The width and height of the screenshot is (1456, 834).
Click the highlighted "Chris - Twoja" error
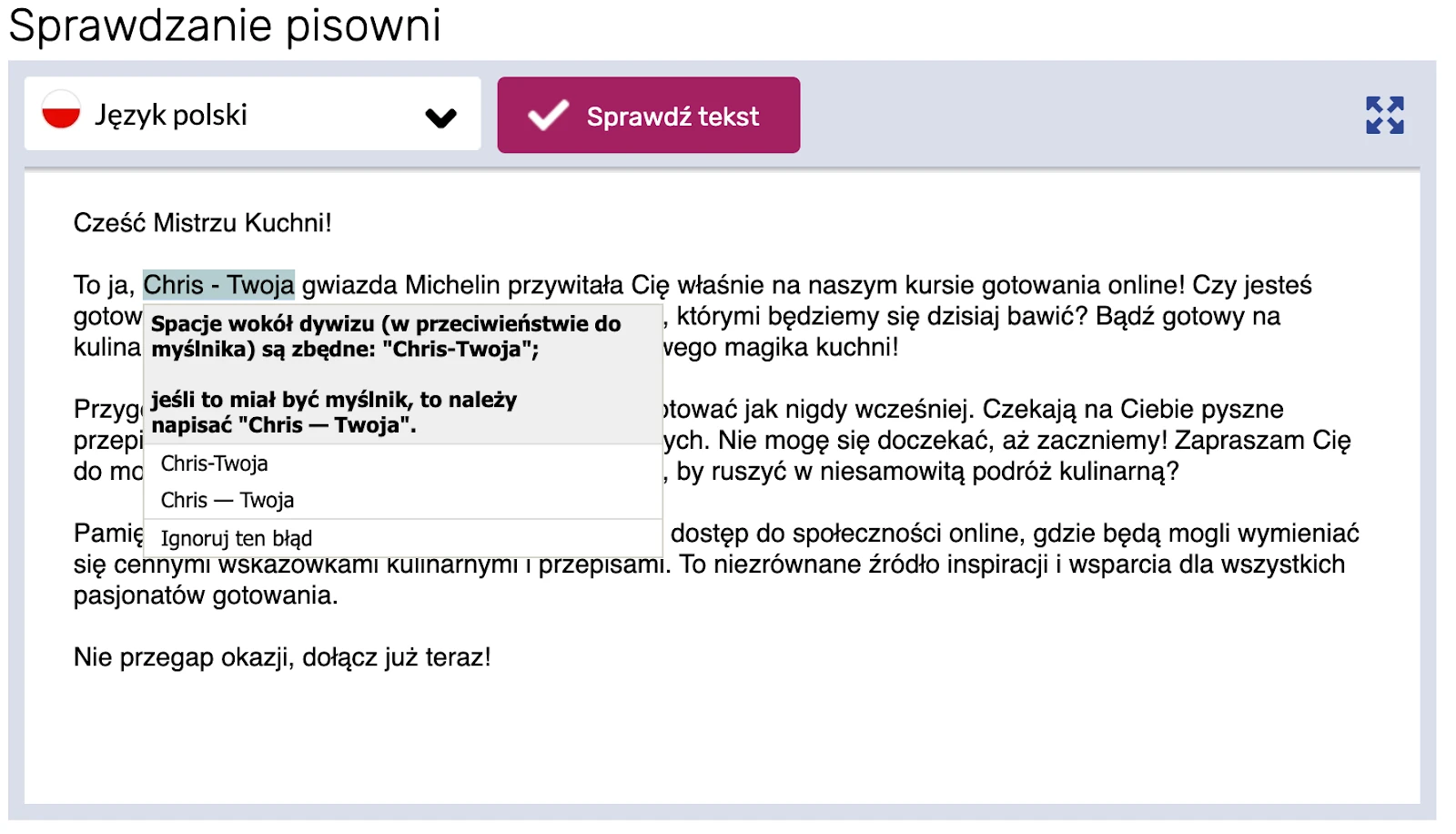[218, 285]
